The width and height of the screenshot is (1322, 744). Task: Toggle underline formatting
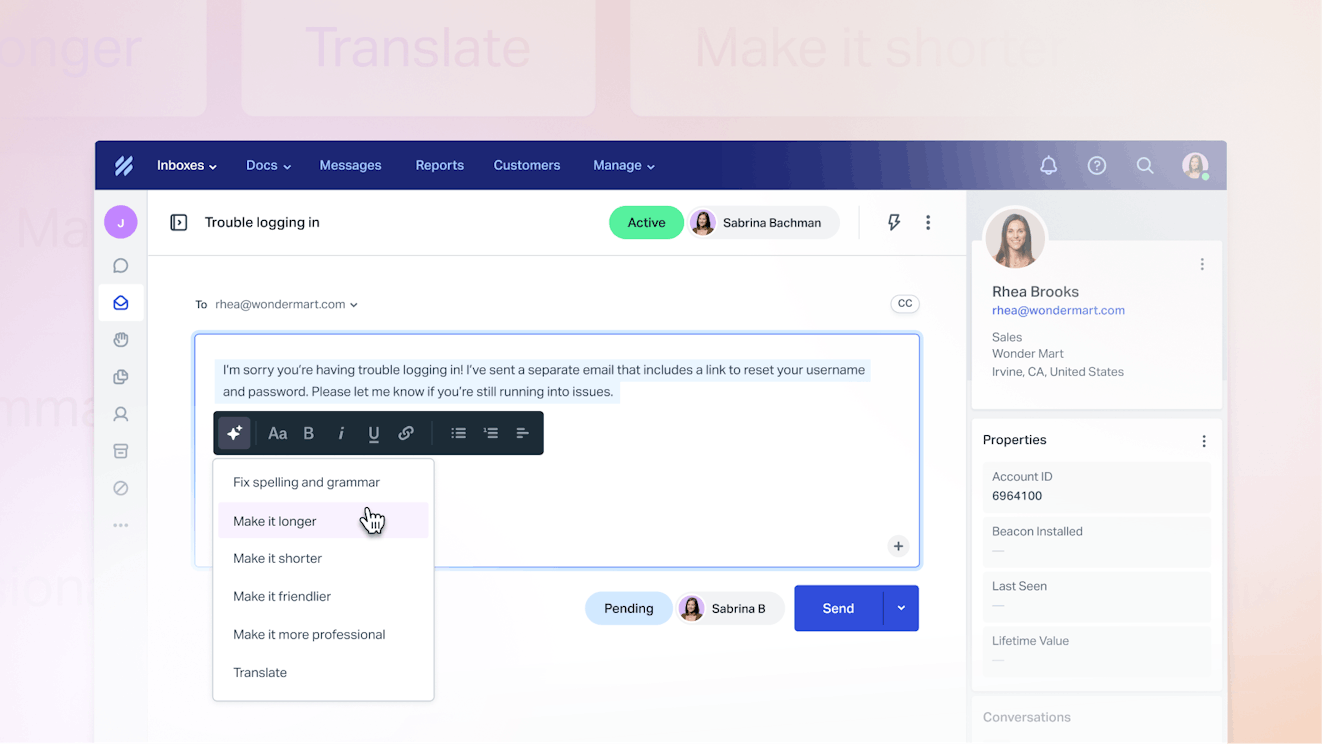(373, 433)
